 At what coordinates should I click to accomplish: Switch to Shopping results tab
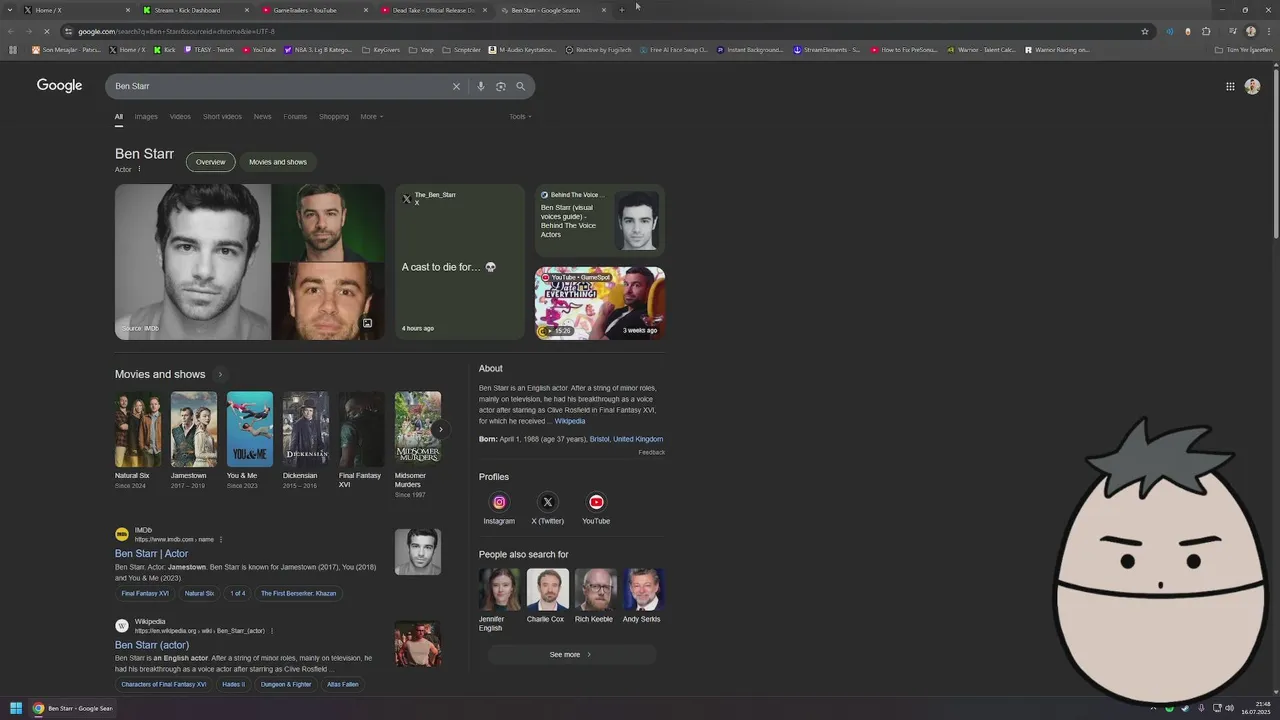point(334,116)
